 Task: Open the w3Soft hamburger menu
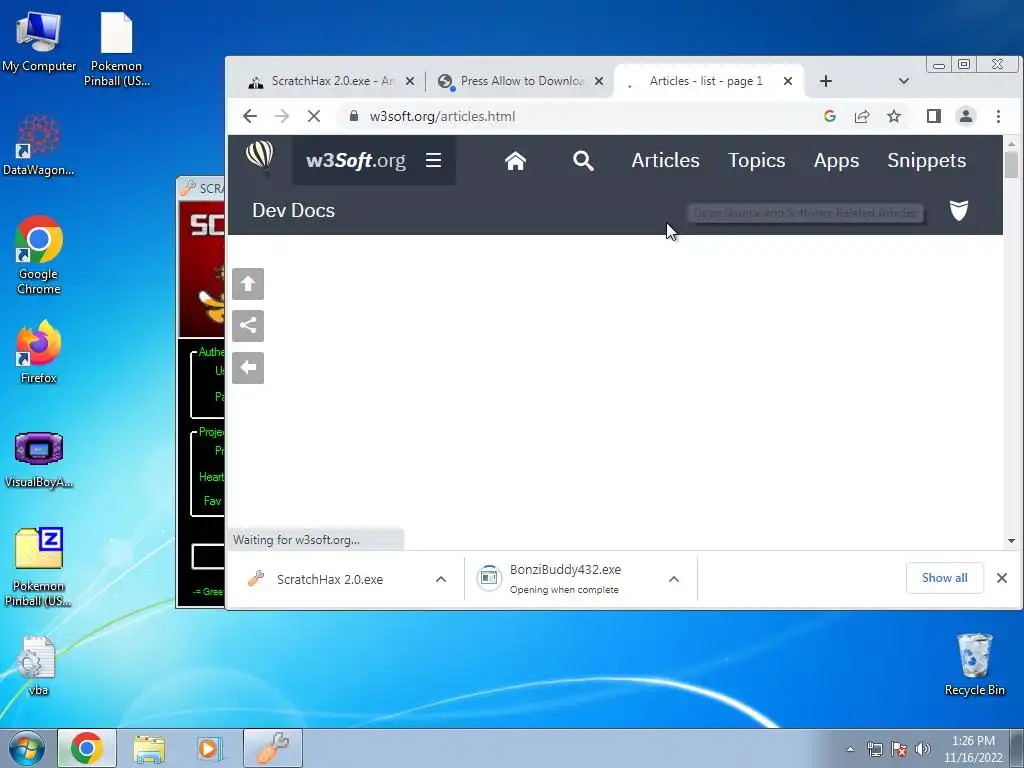tap(434, 161)
